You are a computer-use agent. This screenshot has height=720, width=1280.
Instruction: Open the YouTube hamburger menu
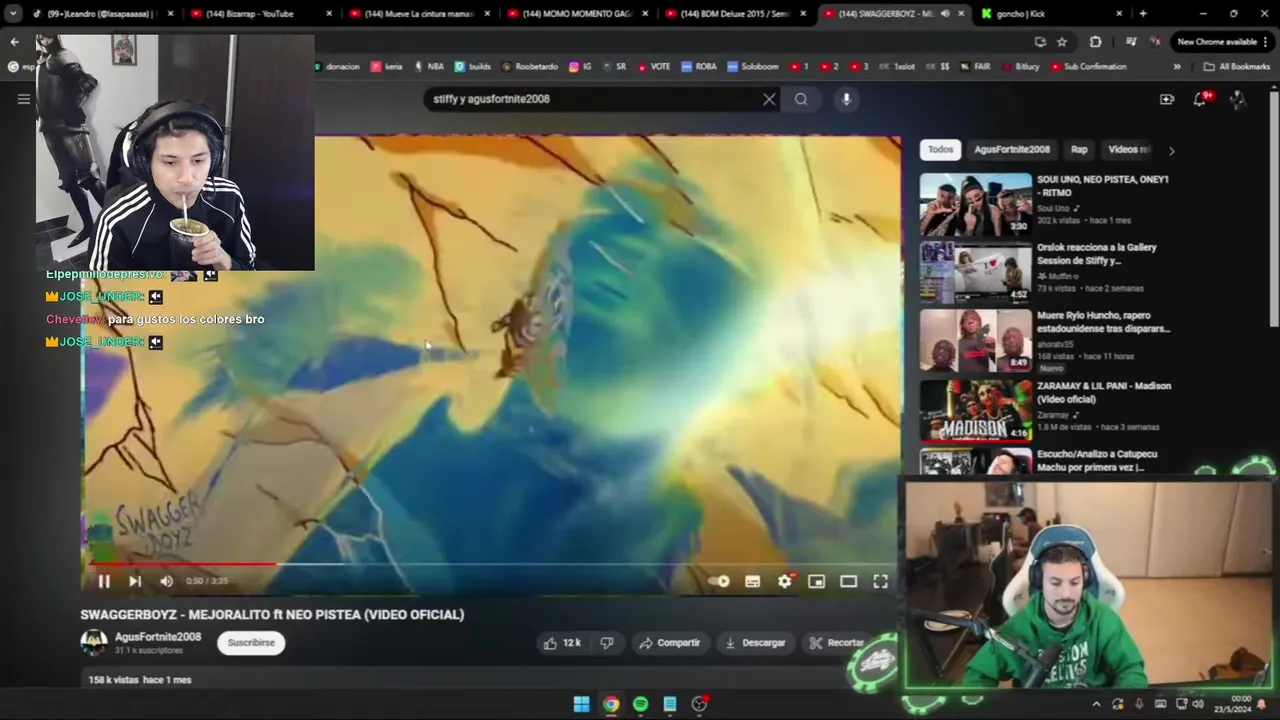(23, 99)
